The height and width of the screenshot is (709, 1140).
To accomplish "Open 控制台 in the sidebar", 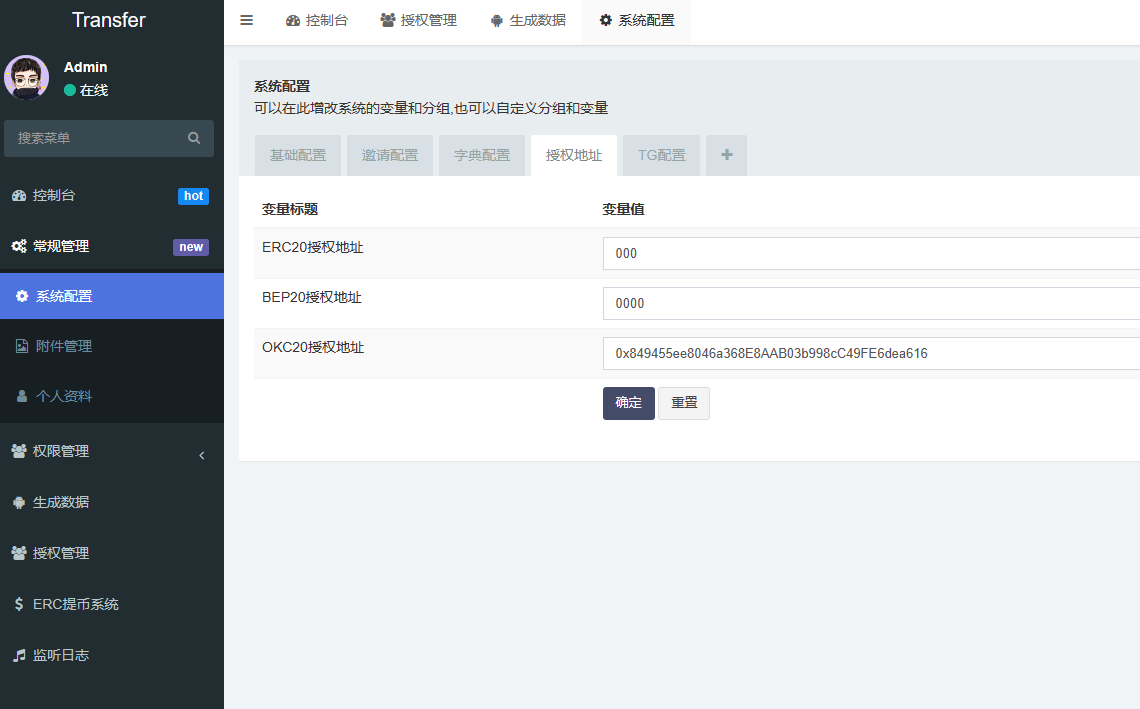I will click(54, 195).
